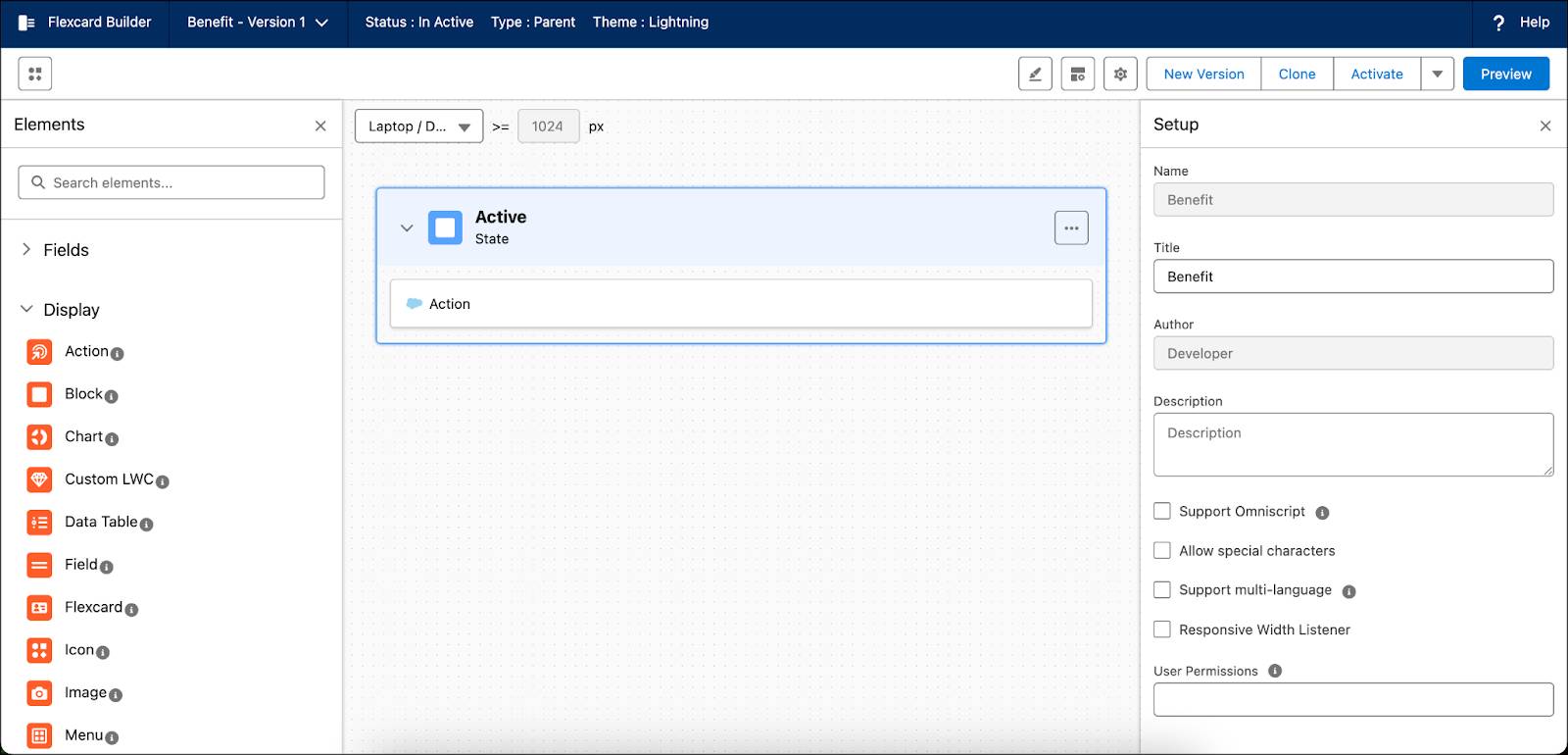Enable the Support Omniscript checkbox
Screen dimensions: 1568x755
(x=1162, y=511)
